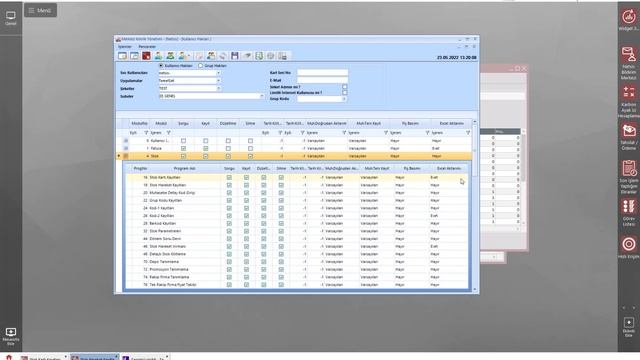The image size is (640, 360).
Task: Click the users-with-document toolbar icon
Action: [x=211, y=56]
